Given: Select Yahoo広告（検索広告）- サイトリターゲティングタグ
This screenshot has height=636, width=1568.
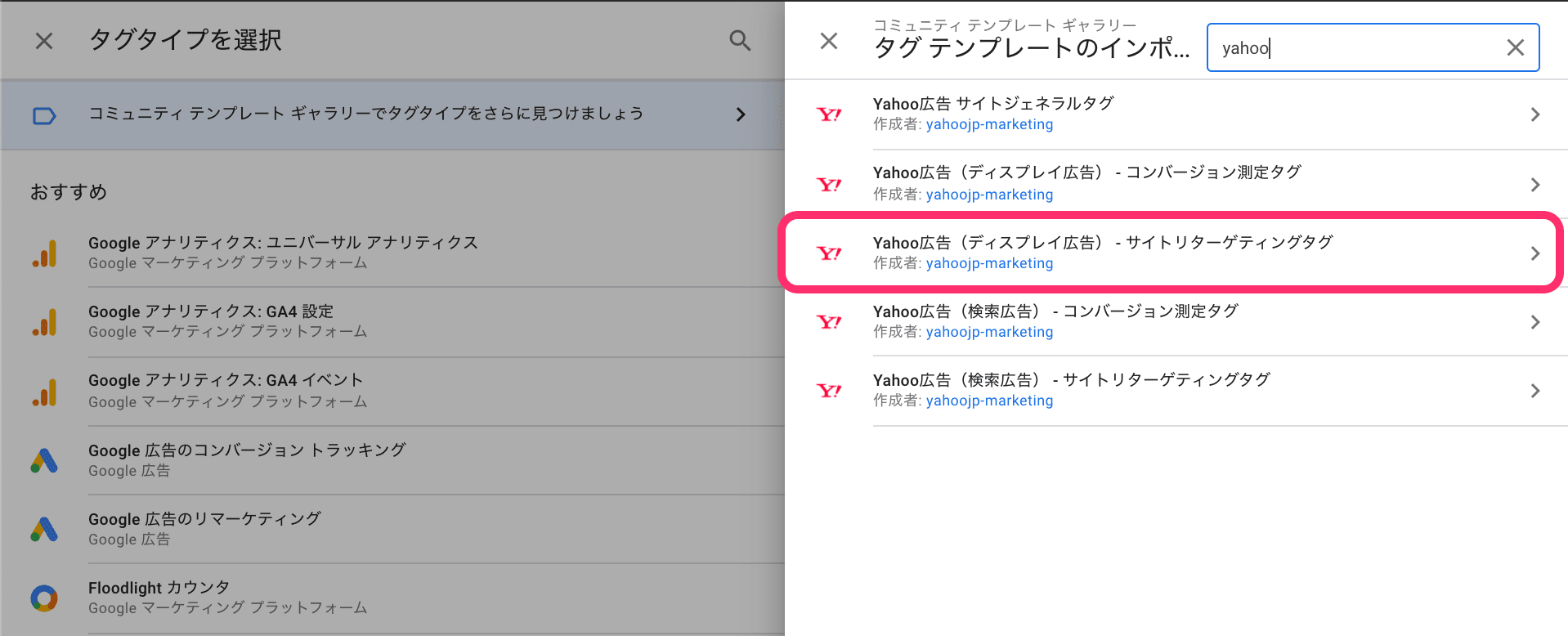Looking at the screenshot, I should point(1176,391).
